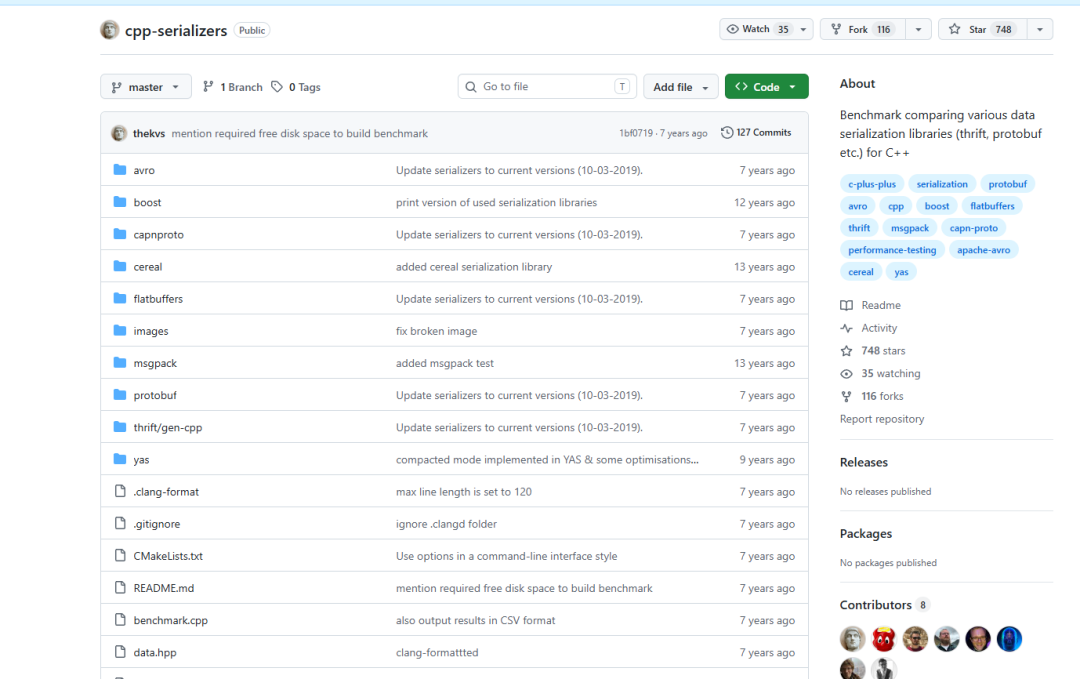Screen dimensions: 1080x679
Task: Open the blue contributor avatar
Action: [1009, 639]
